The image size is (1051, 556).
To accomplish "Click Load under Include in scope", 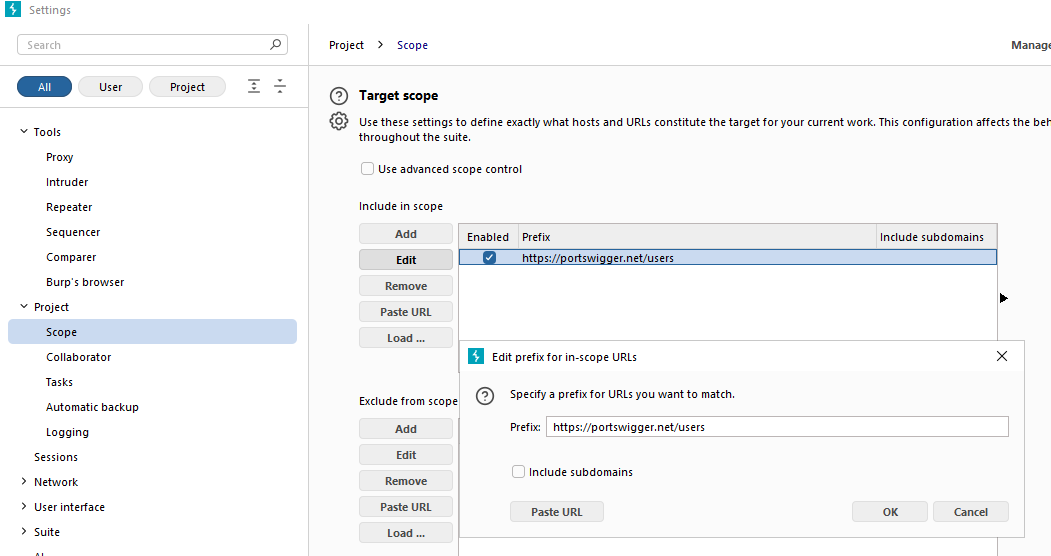I will coord(406,338).
